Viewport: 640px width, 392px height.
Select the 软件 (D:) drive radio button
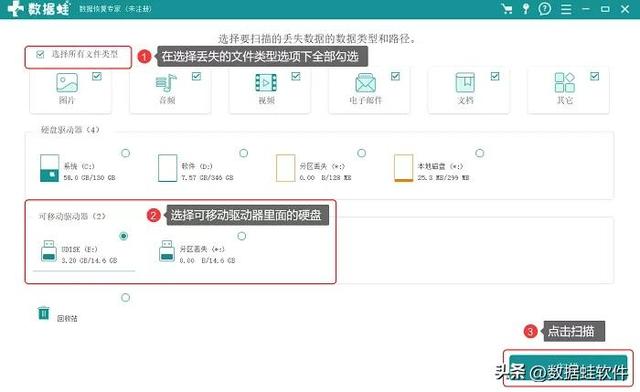(244, 153)
